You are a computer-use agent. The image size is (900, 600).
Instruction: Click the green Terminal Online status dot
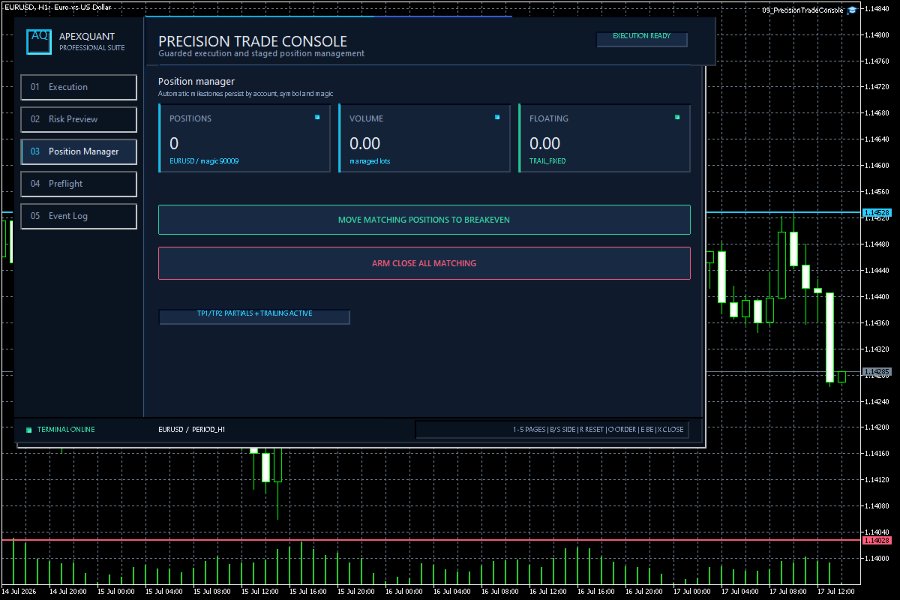click(29, 429)
